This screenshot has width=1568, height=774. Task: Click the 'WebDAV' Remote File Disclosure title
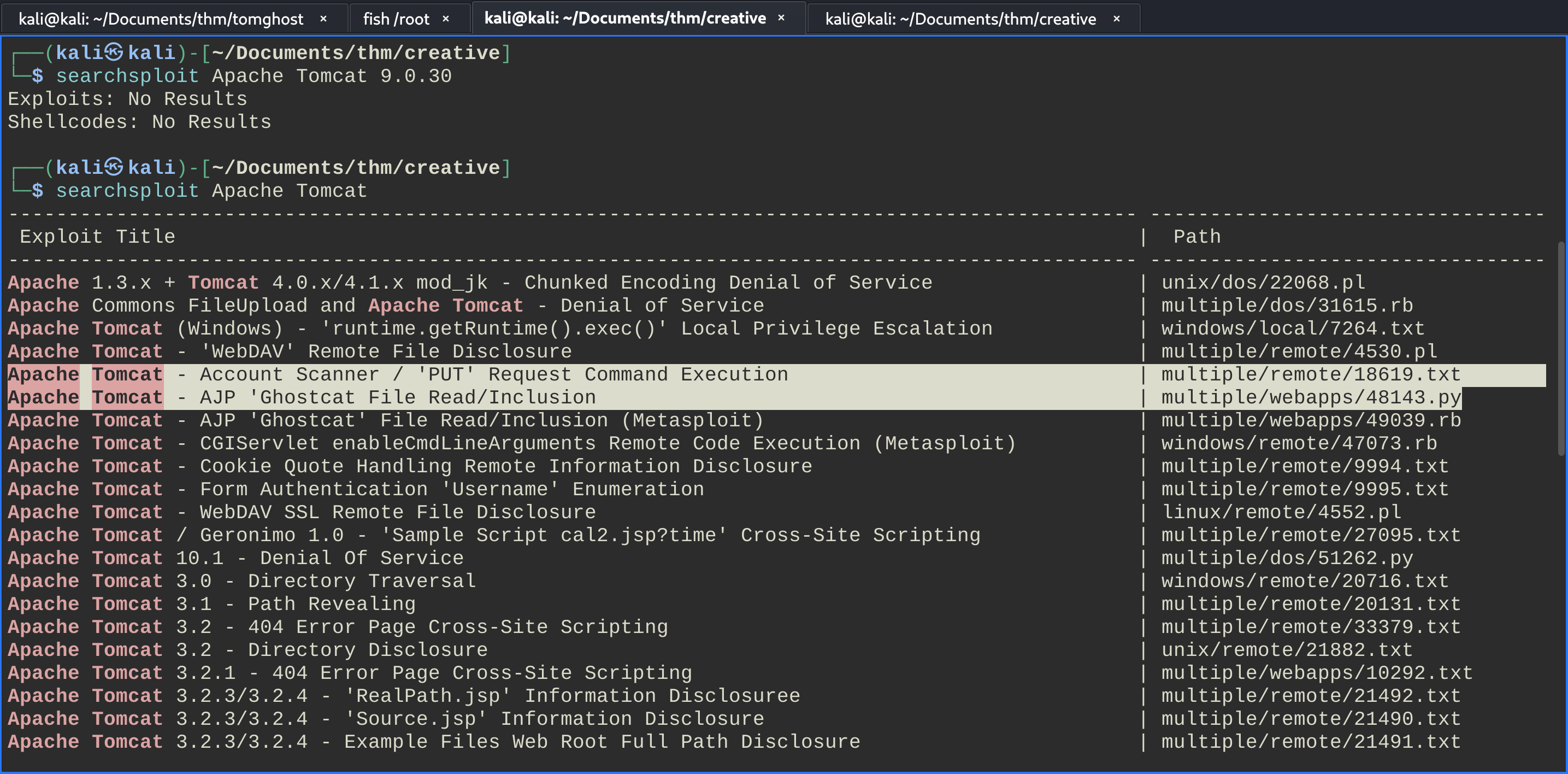click(290, 351)
